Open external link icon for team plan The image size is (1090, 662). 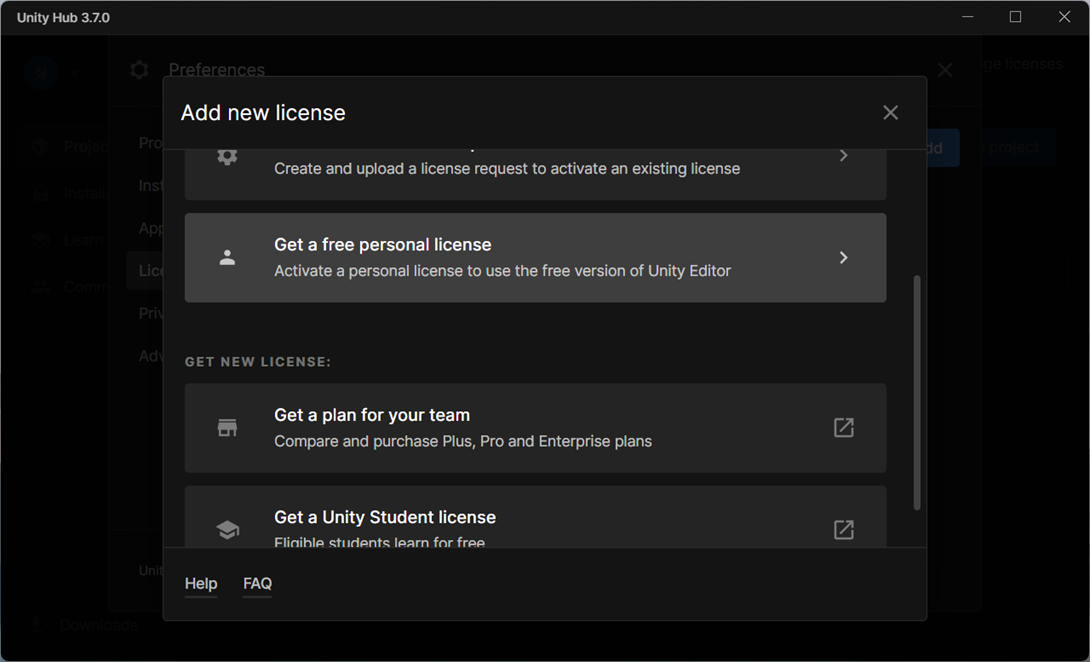click(x=843, y=428)
